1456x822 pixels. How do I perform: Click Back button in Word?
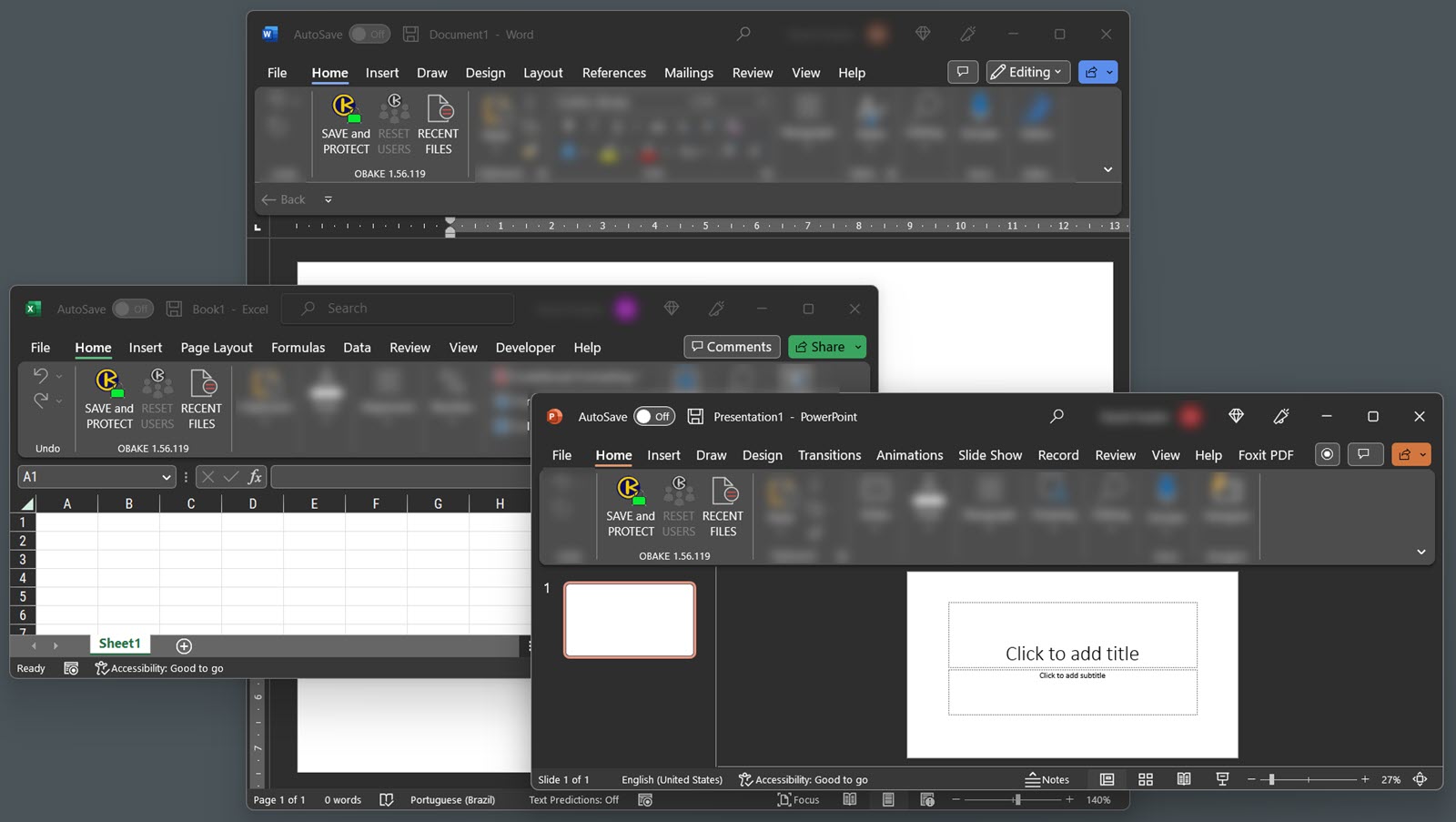pyautogui.click(x=284, y=199)
